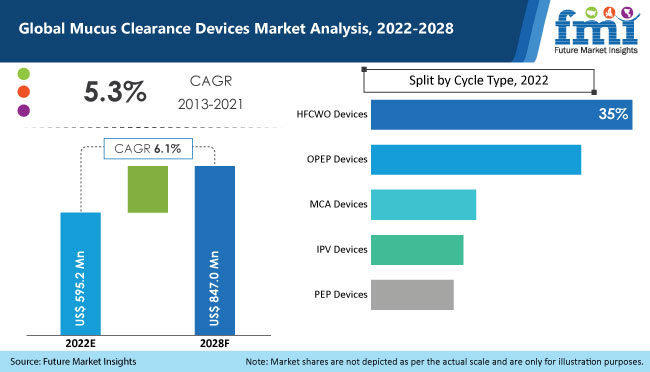
Task: Click the 'PEP Devices' label
Action: [x=341, y=294]
